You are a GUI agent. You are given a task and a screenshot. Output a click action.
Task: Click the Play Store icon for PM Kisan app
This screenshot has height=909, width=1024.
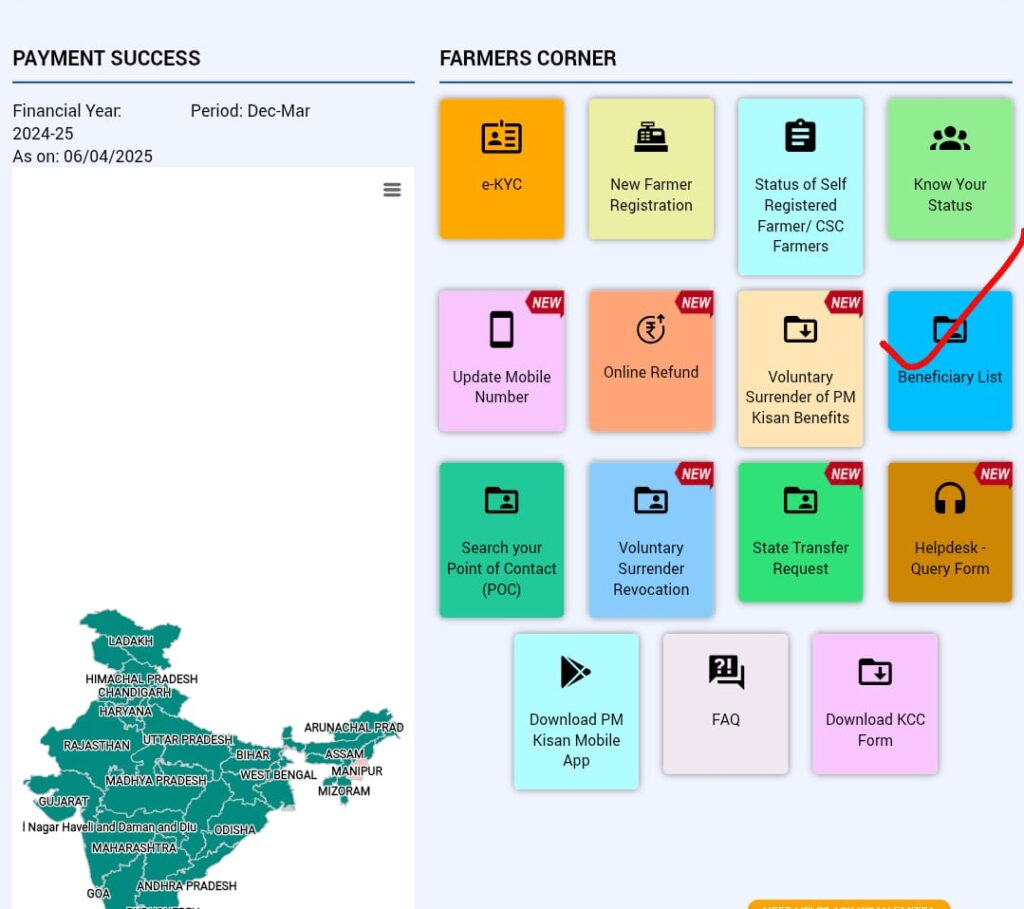click(x=575, y=672)
